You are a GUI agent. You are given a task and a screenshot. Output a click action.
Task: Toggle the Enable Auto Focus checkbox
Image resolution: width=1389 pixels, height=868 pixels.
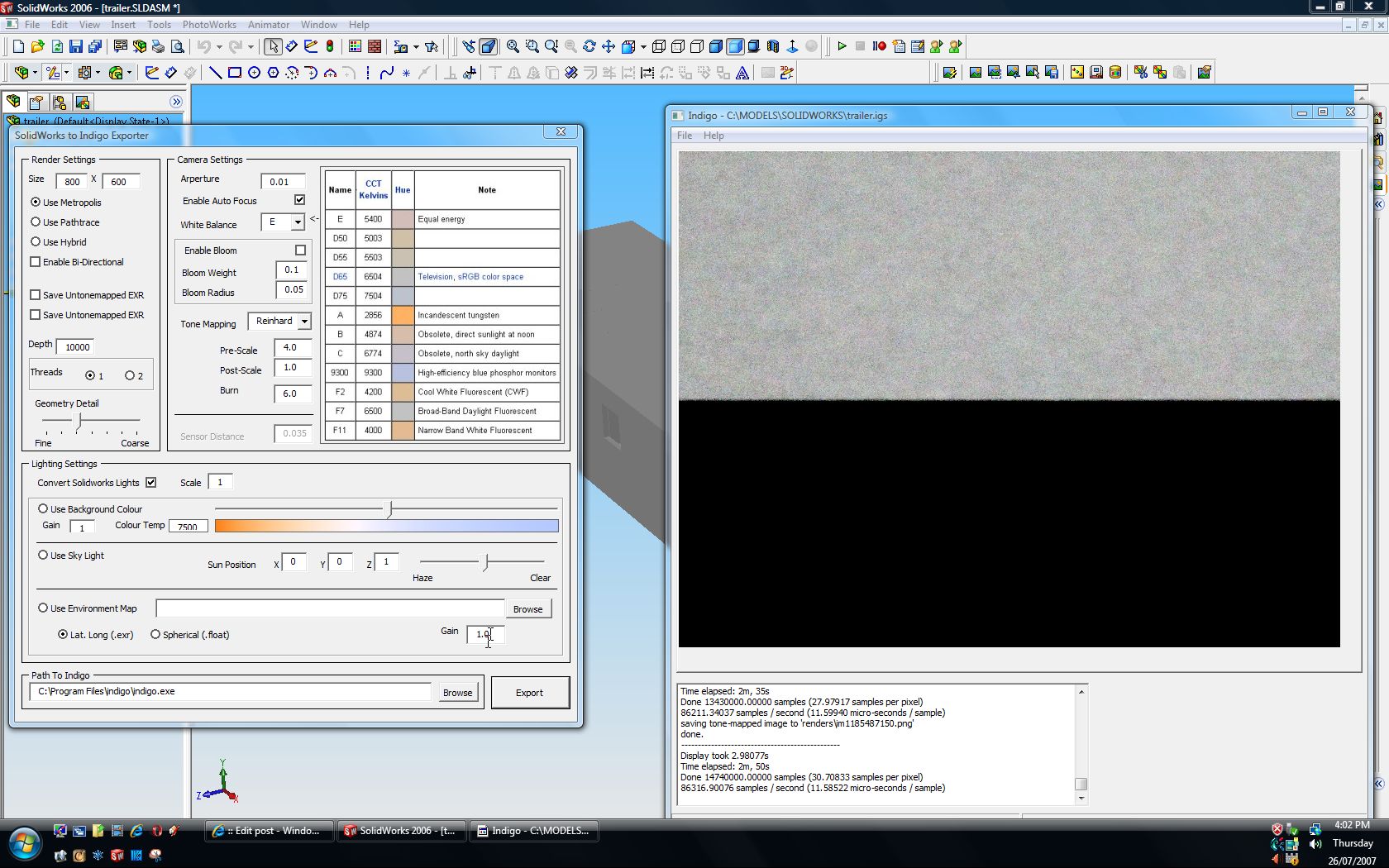click(299, 200)
